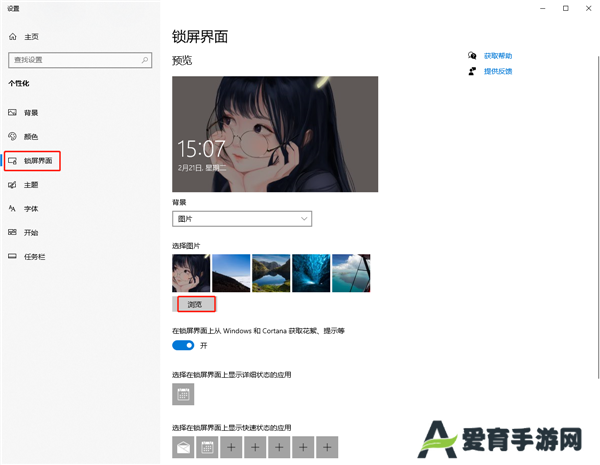Add app in second plus quick status slot

point(255,447)
